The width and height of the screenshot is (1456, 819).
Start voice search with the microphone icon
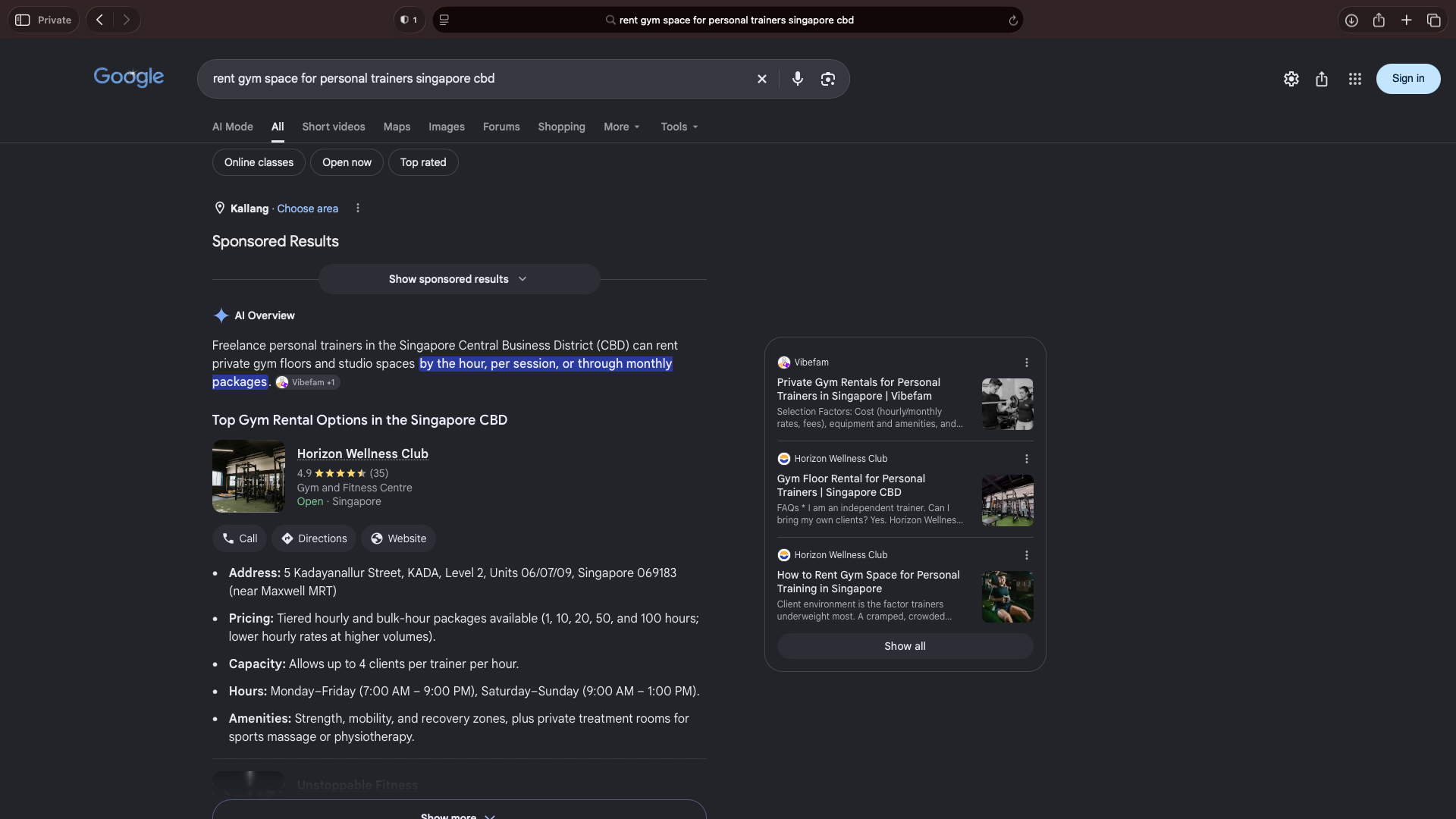[x=797, y=79]
